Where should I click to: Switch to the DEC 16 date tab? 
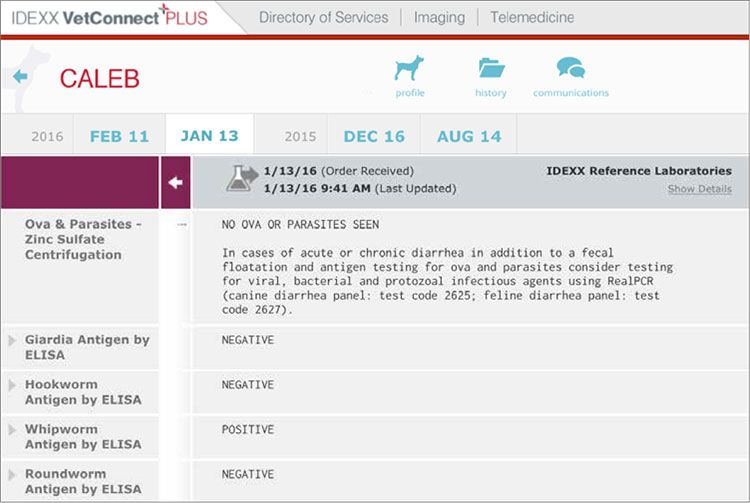point(374,136)
